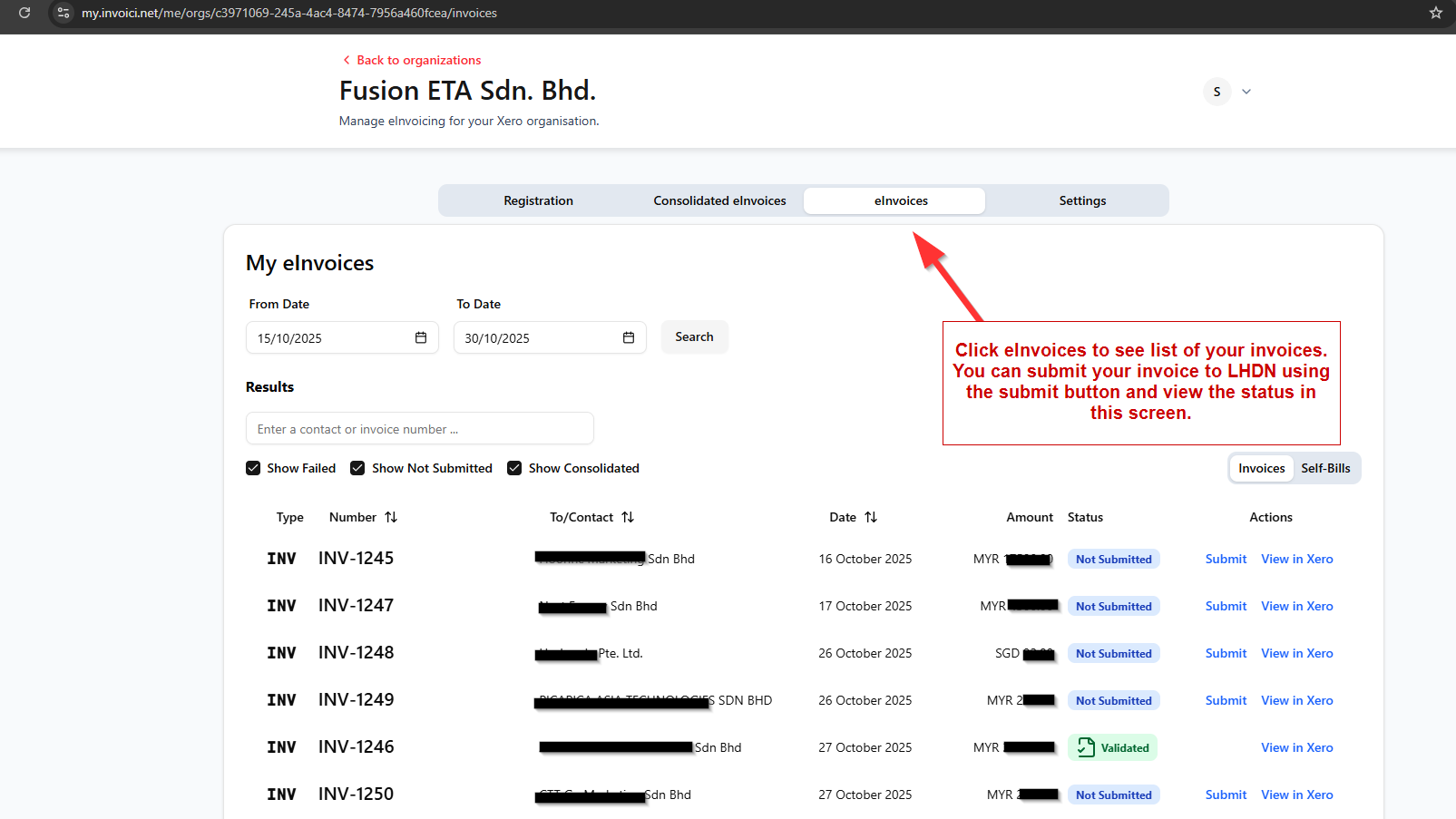
Task: Disable the Show Consolidated checkbox
Action: 514,468
